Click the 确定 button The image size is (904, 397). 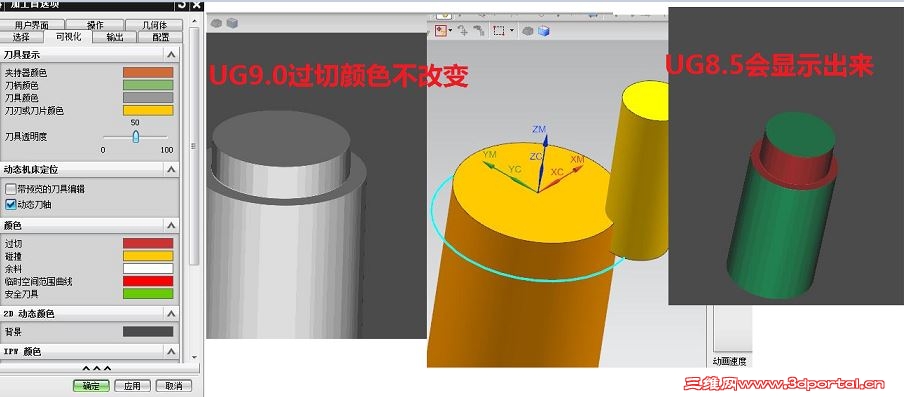[x=91, y=385]
